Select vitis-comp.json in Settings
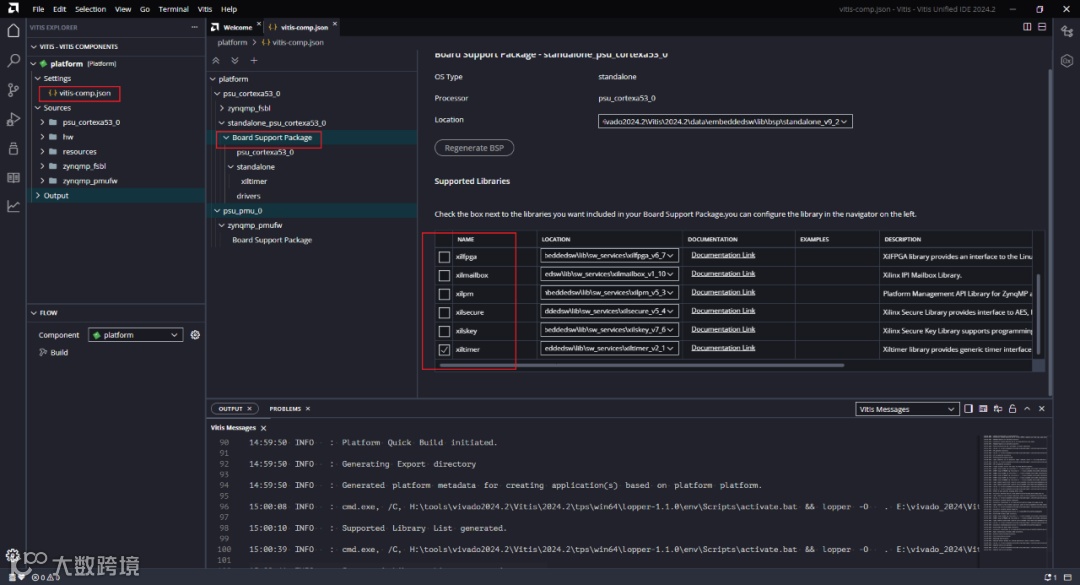The width and height of the screenshot is (1080, 585). pos(84,93)
